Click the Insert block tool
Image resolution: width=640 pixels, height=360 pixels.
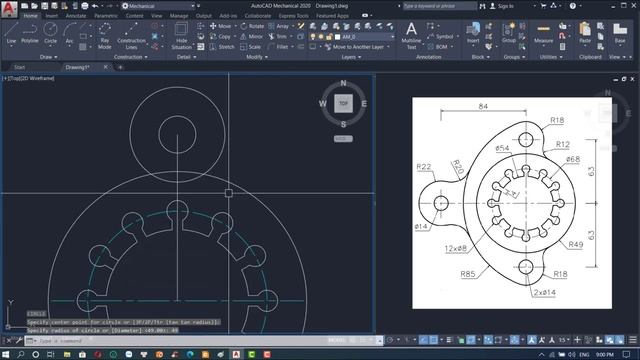pos(473,33)
